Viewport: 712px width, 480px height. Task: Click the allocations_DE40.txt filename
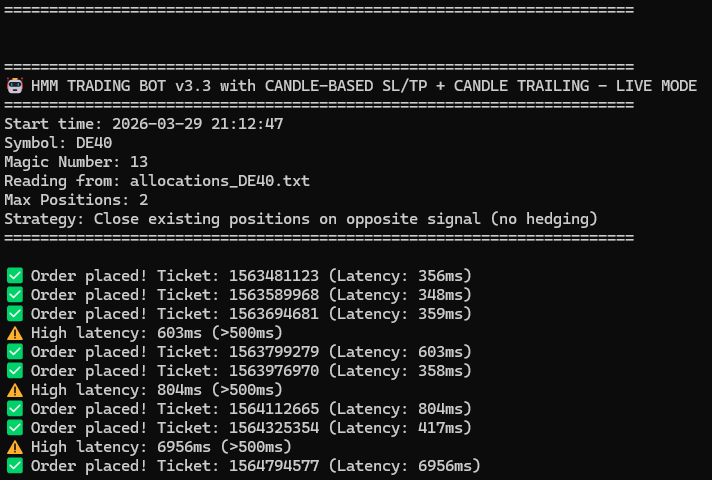pyautogui.click(x=220, y=181)
